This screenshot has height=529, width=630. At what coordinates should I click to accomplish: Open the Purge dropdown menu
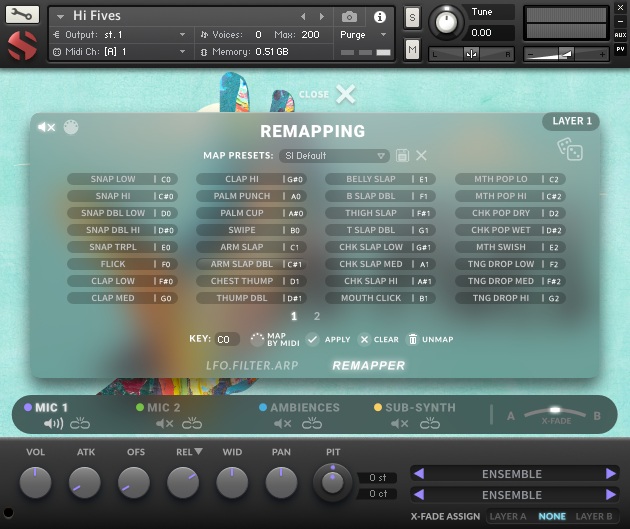pyautogui.click(x=363, y=35)
